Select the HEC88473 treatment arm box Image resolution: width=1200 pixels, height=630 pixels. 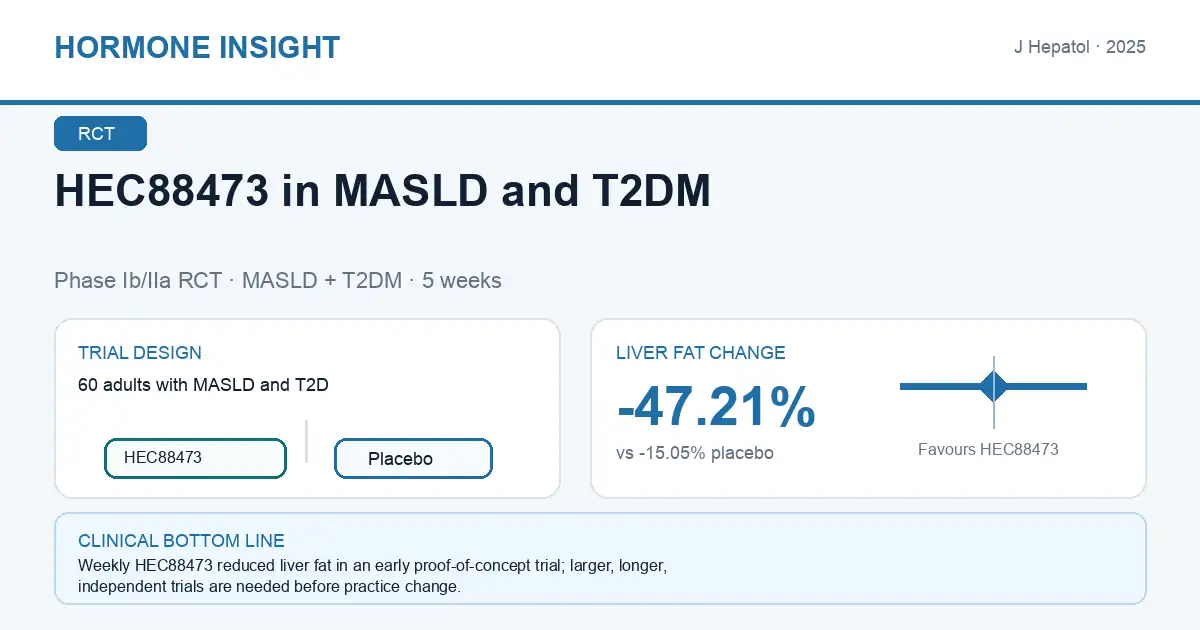(x=195, y=458)
